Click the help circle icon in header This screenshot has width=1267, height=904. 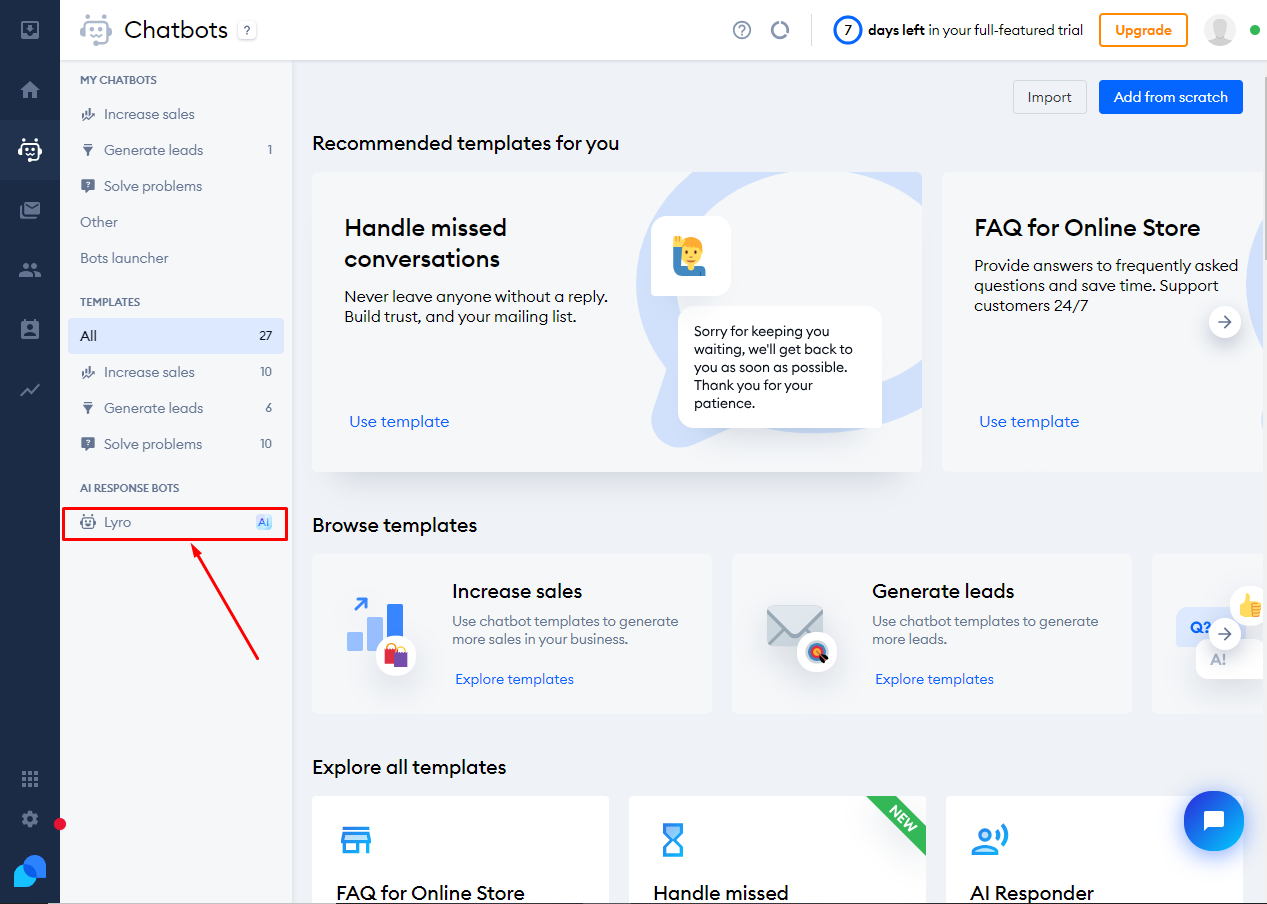pos(742,30)
